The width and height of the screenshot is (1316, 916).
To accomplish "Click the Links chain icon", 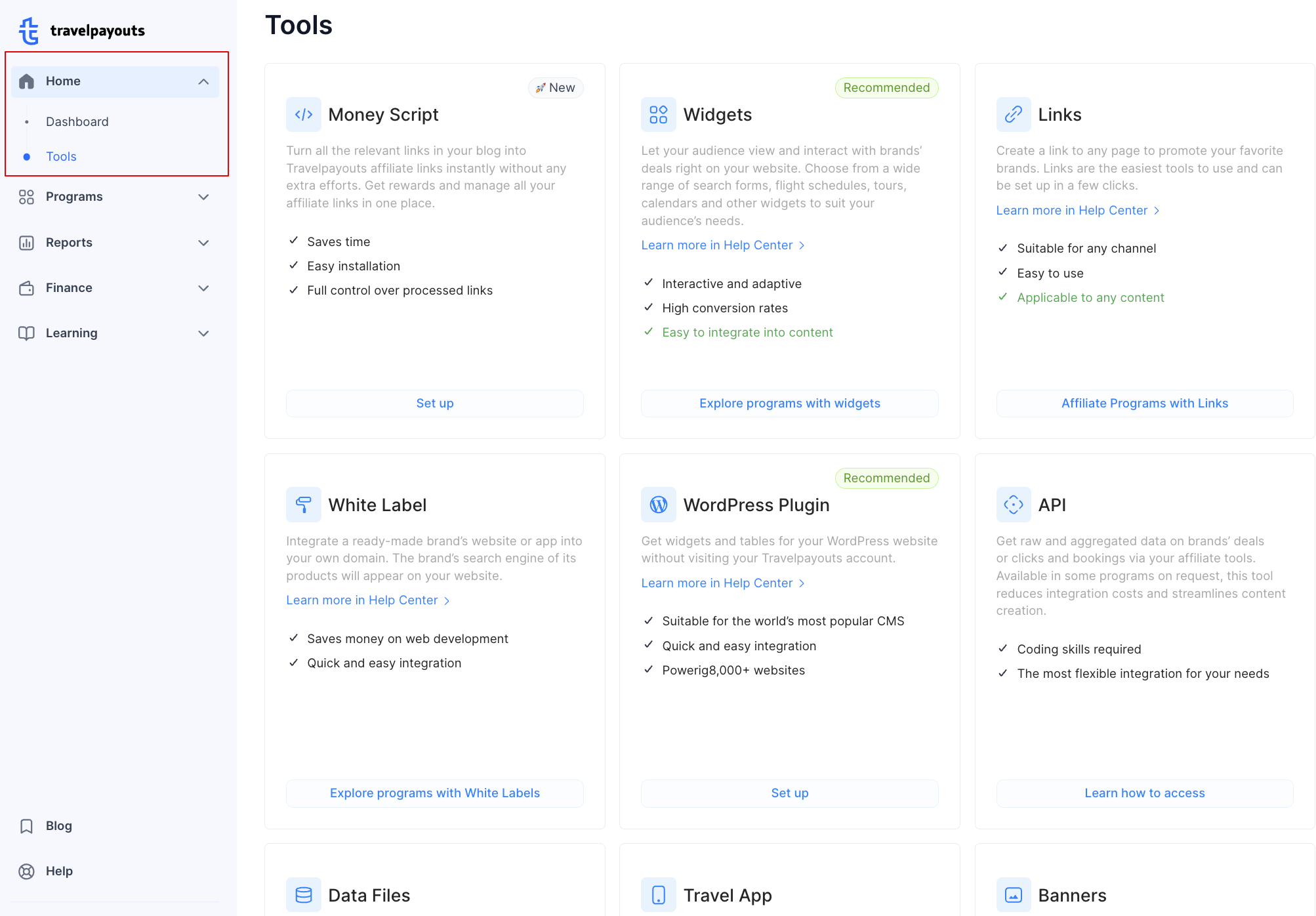I will [x=1014, y=115].
